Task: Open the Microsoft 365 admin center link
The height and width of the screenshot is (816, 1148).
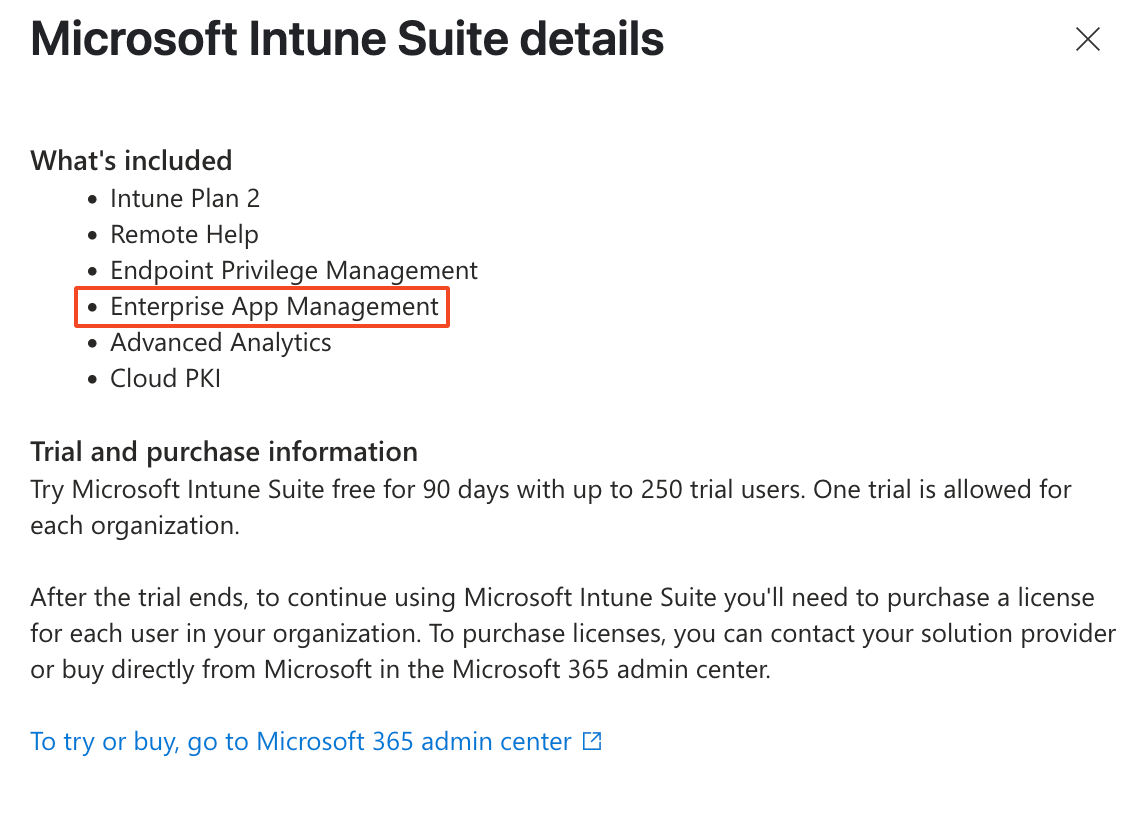Action: [x=316, y=741]
